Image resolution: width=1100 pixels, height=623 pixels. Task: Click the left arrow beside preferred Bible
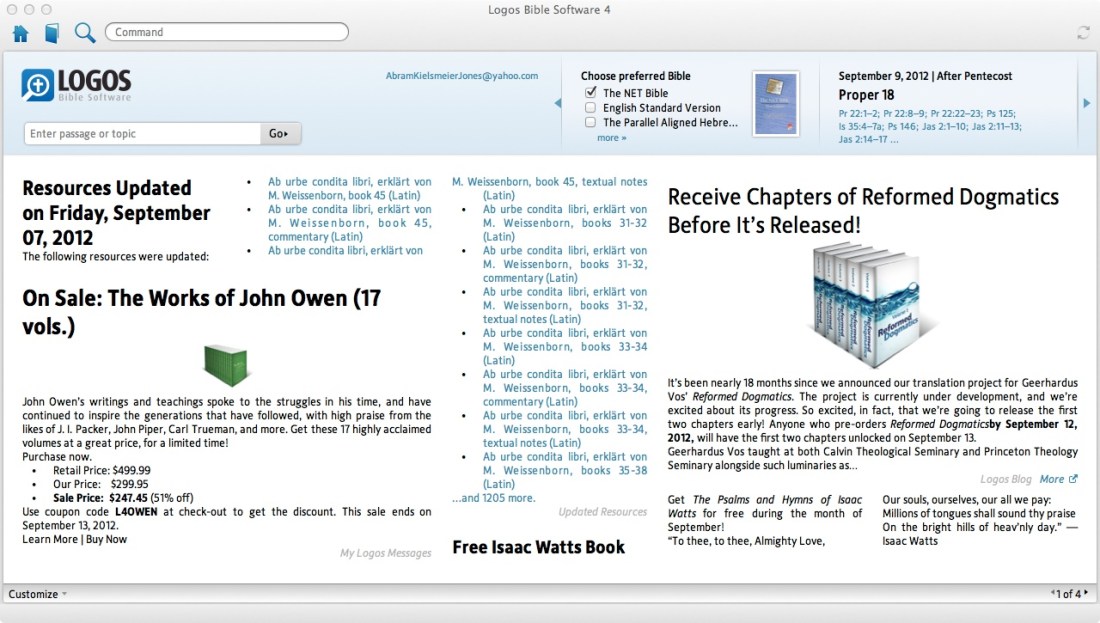point(558,103)
